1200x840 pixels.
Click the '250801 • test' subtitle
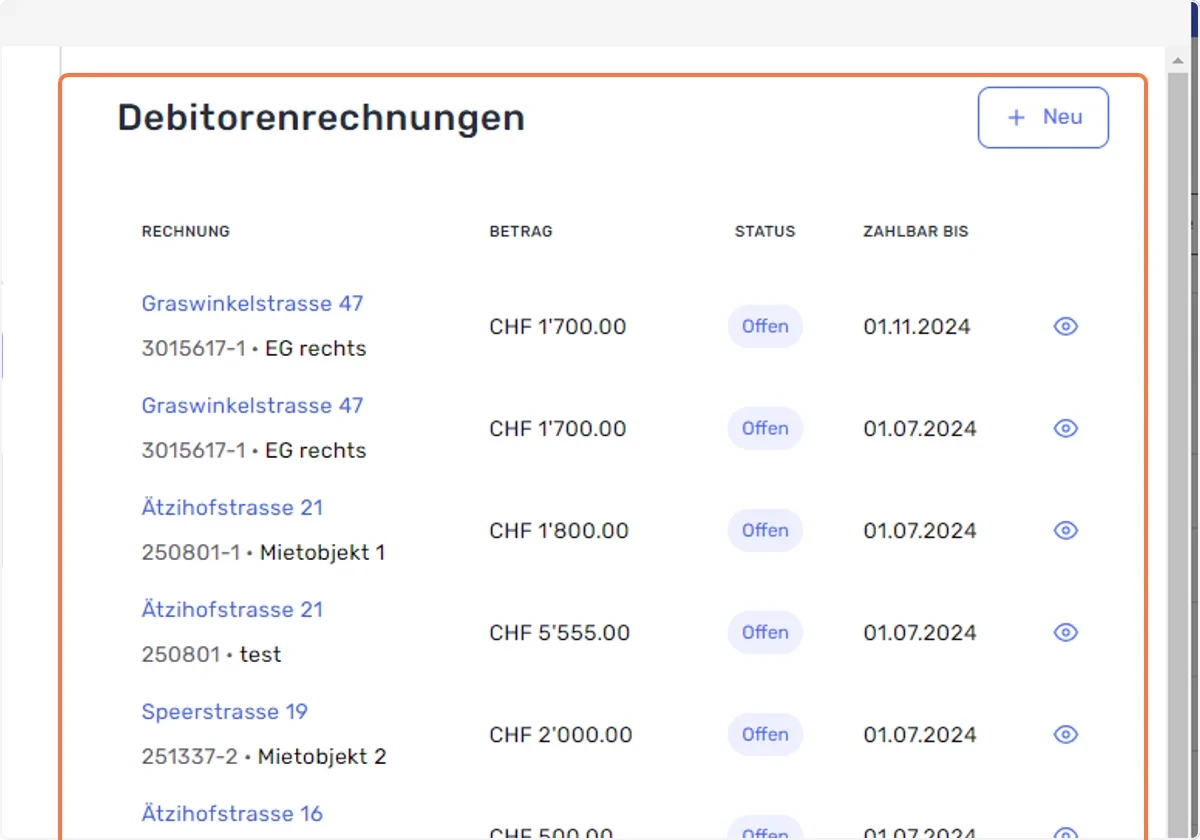click(211, 654)
